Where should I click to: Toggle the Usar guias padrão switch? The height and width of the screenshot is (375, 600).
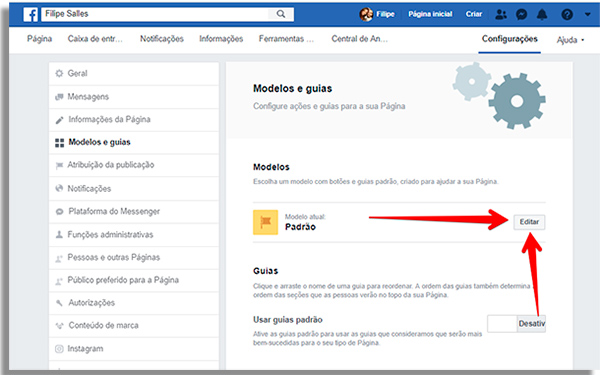pos(516,324)
